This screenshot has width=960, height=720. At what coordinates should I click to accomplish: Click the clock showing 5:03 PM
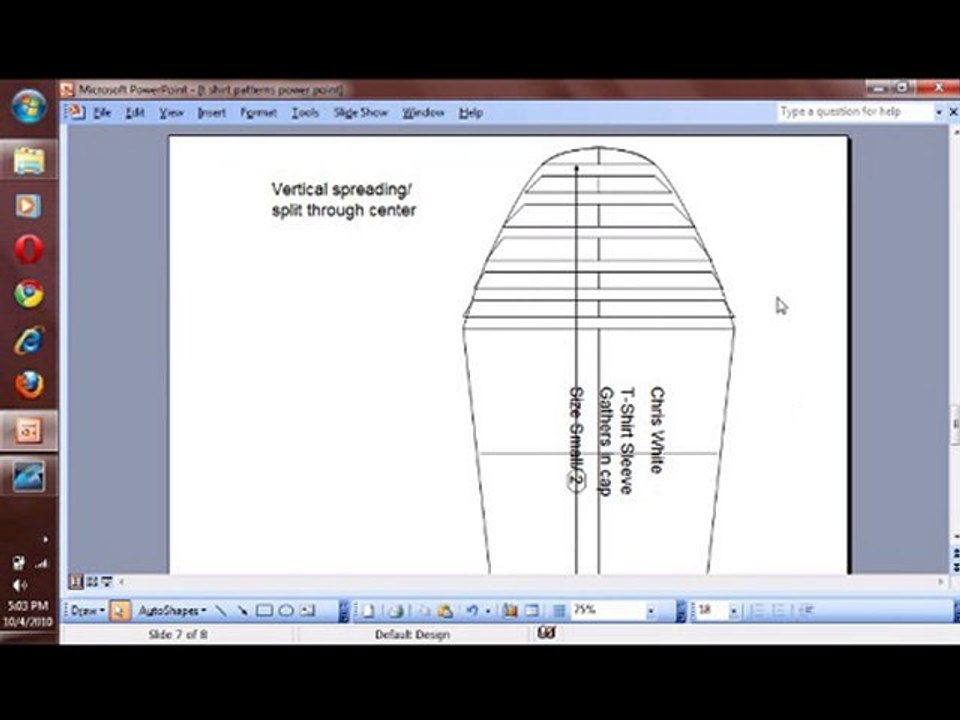point(28,606)
